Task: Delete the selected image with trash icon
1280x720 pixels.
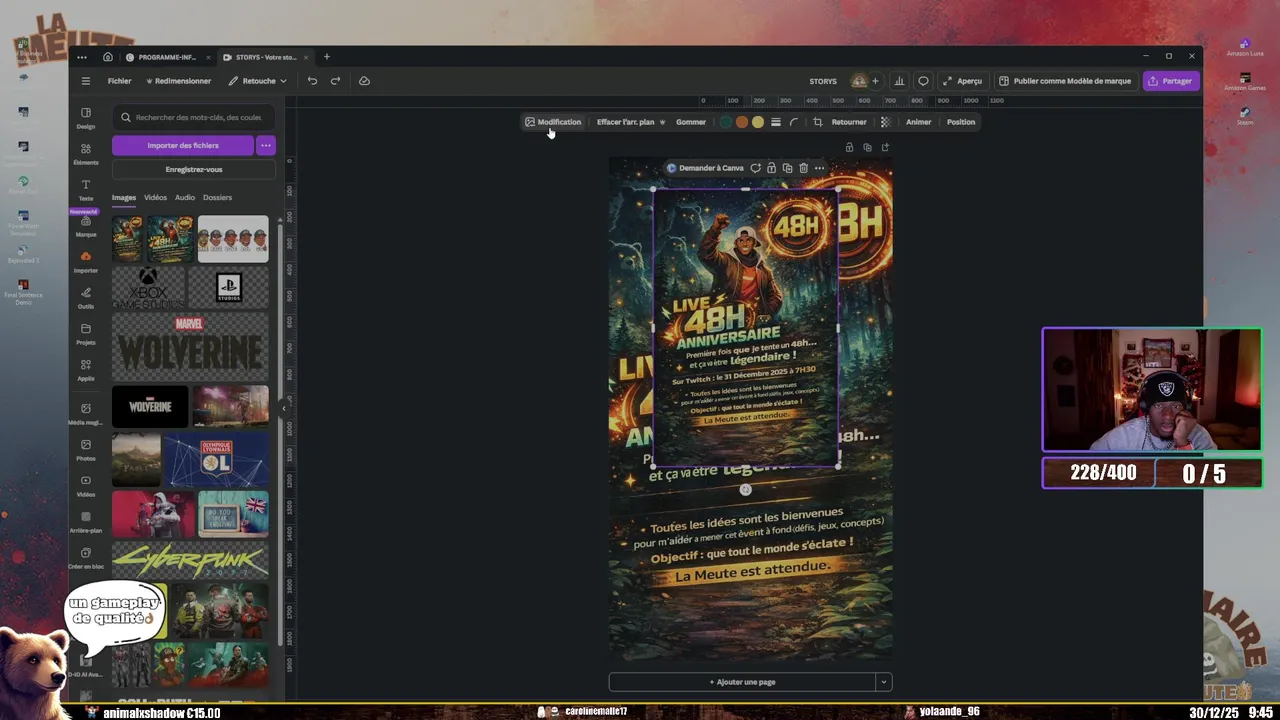Action: 803,168
